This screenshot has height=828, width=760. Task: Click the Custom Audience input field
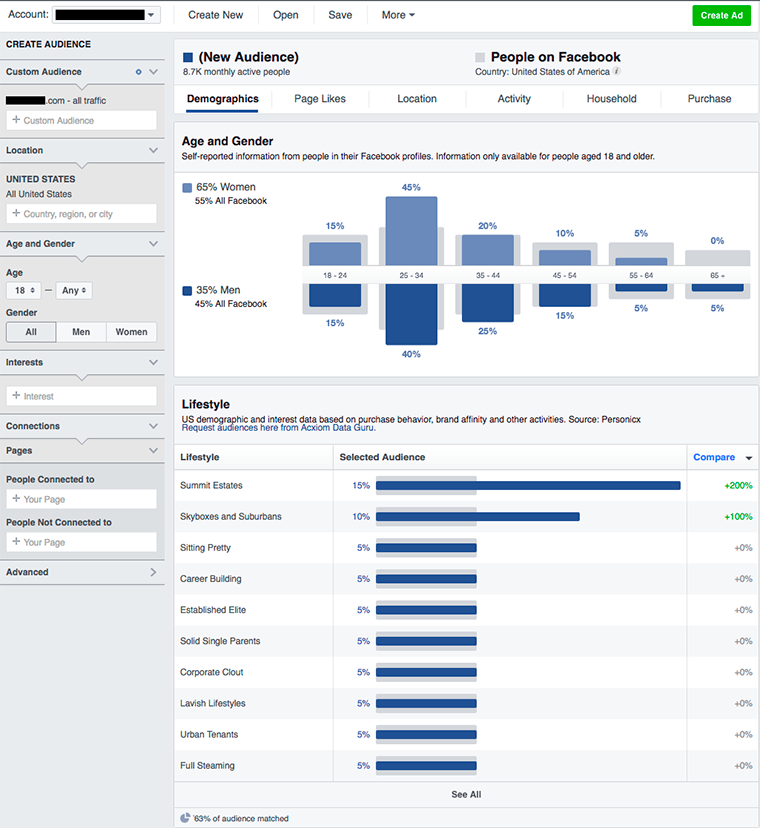point(81,120)
